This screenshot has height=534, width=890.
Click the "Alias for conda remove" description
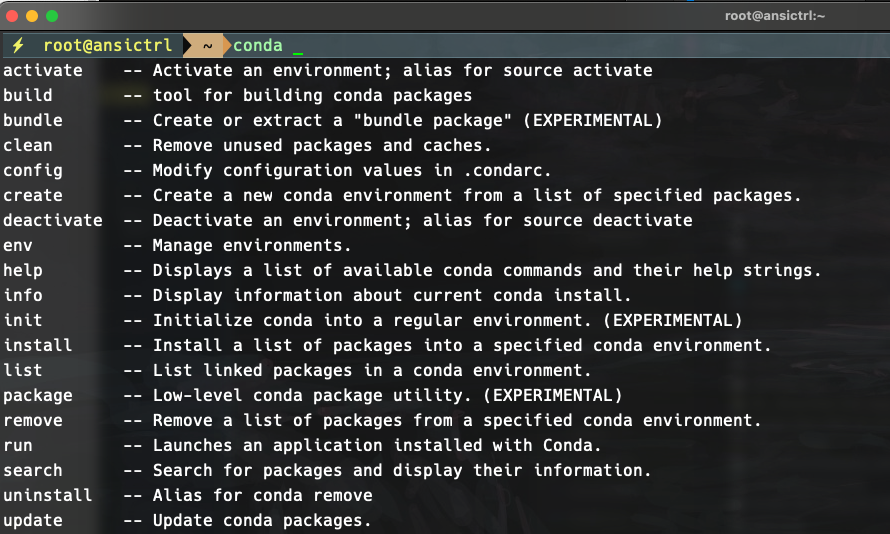click(262, 495)
